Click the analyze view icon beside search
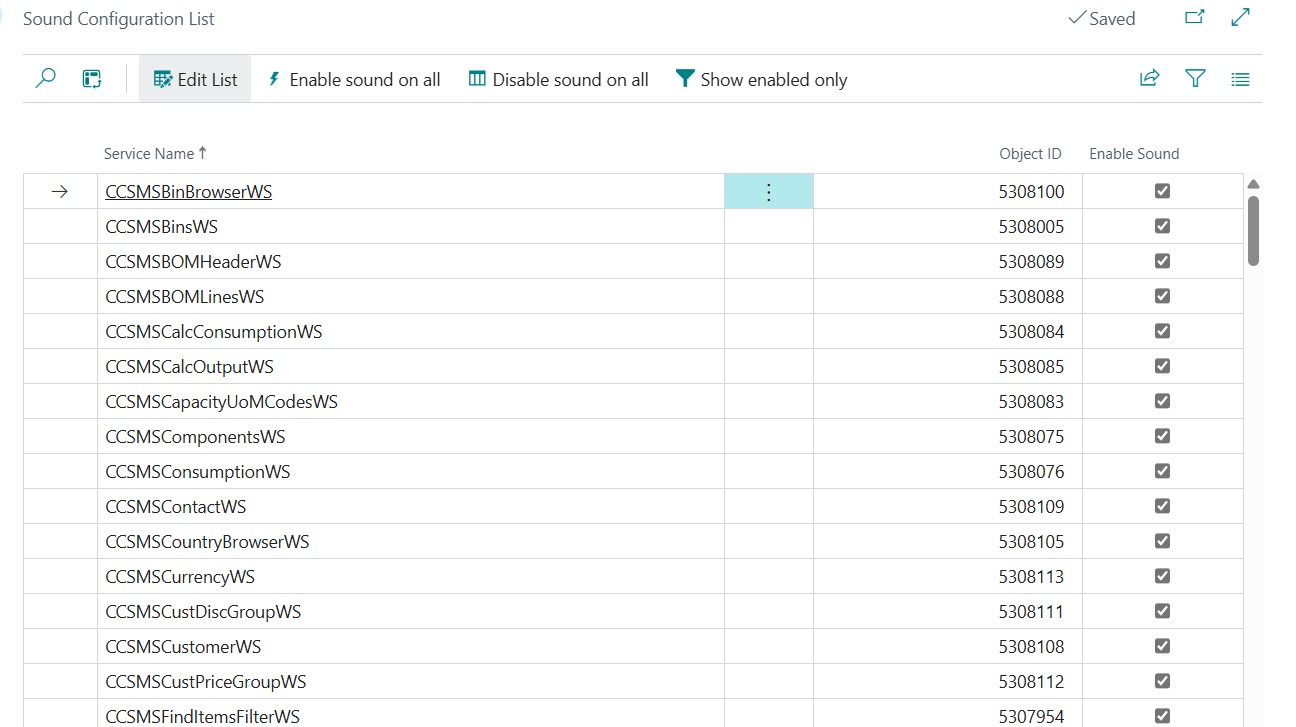This screenshot has height=727, width=1296. pyautogui.click(x=92, y=79)
